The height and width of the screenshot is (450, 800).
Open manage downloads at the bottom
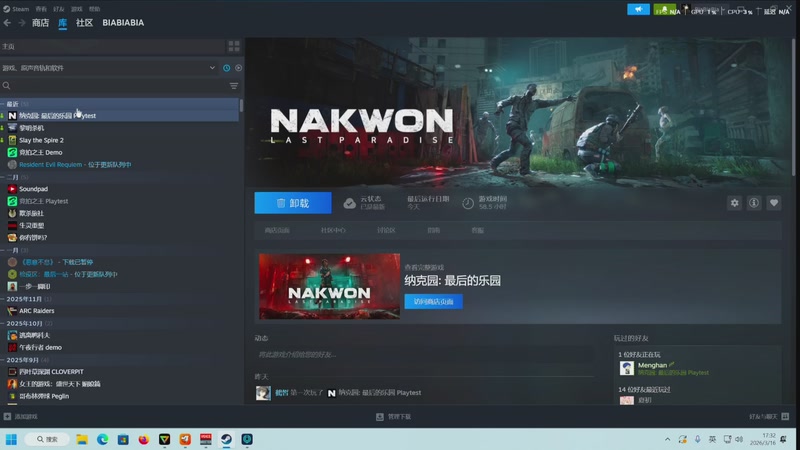[x=393, y=416]
